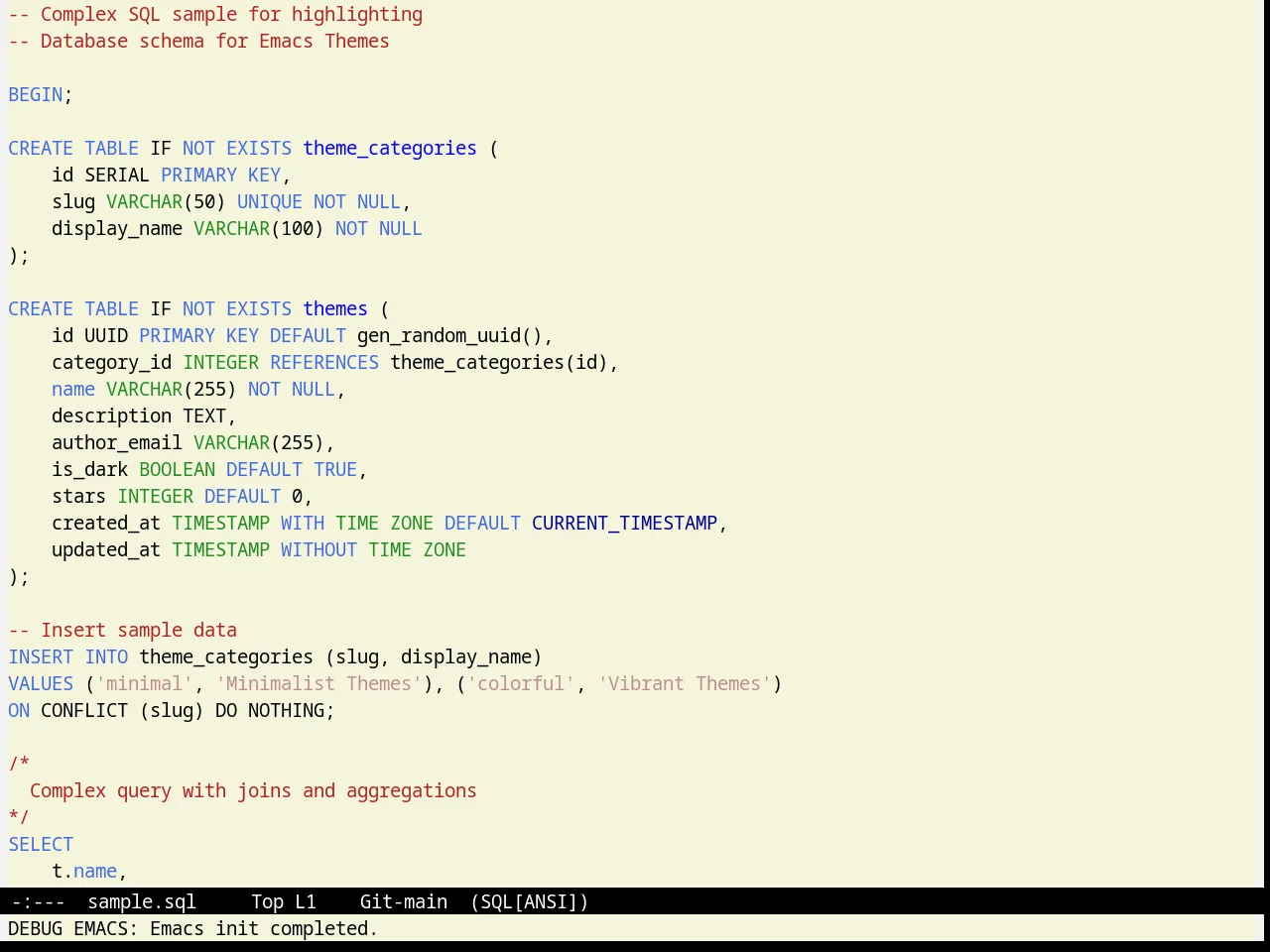
Task: Click the TRUE default value
Action: coord(335,469)
